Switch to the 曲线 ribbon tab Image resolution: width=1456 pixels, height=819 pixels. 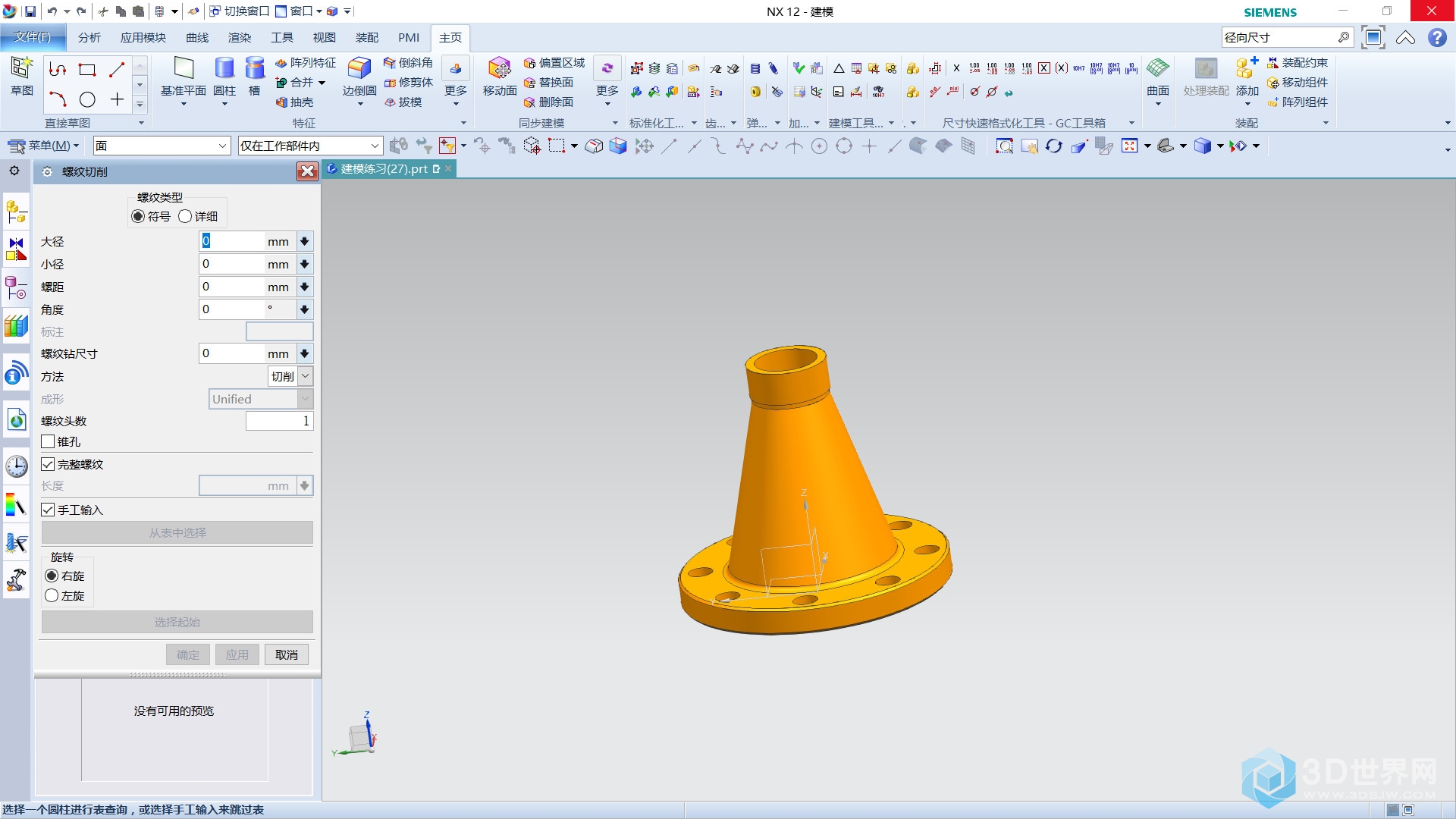tap(197, 37)
